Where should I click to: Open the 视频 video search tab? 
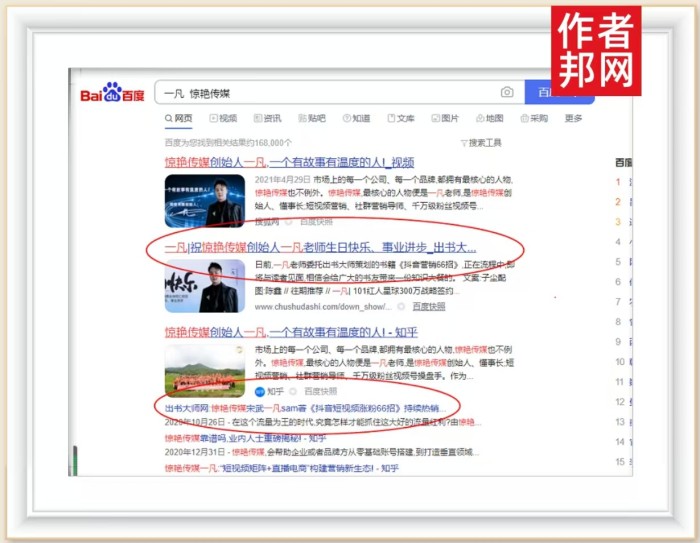(x=223, y=118)
